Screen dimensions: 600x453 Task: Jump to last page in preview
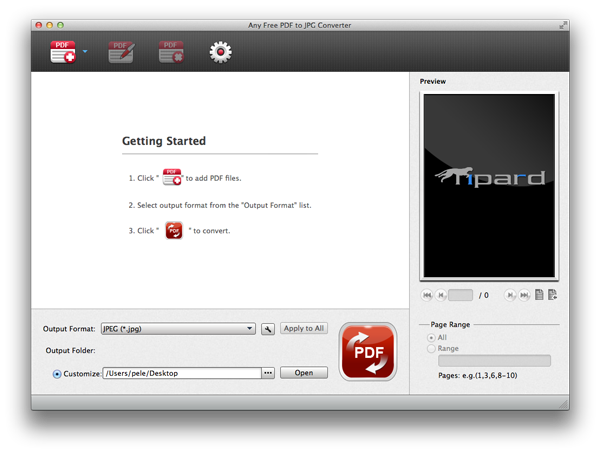[x=524, y=295]
